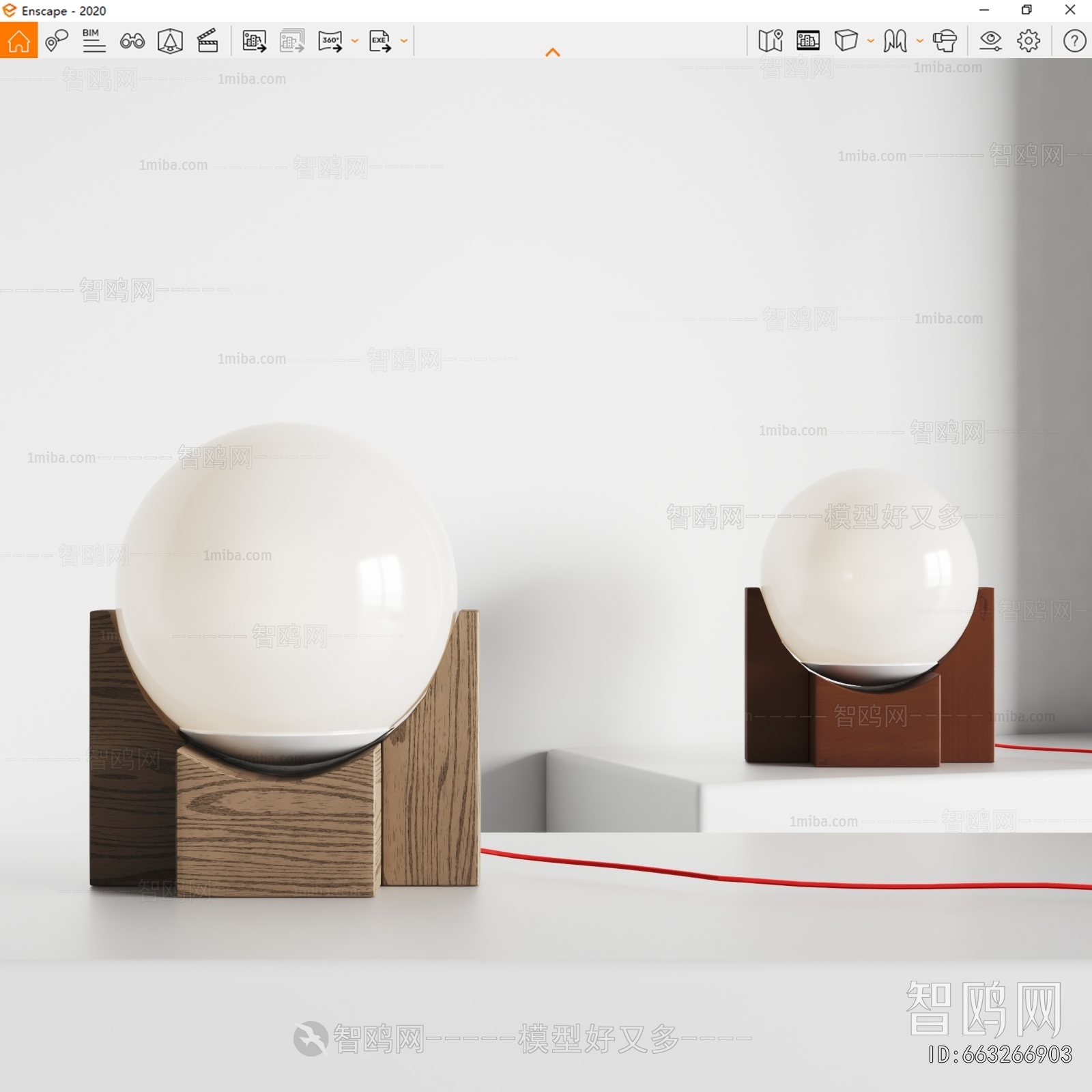Open the minimap icon
Viewport: 1092px width, 1092px height.
click(771, 41)
